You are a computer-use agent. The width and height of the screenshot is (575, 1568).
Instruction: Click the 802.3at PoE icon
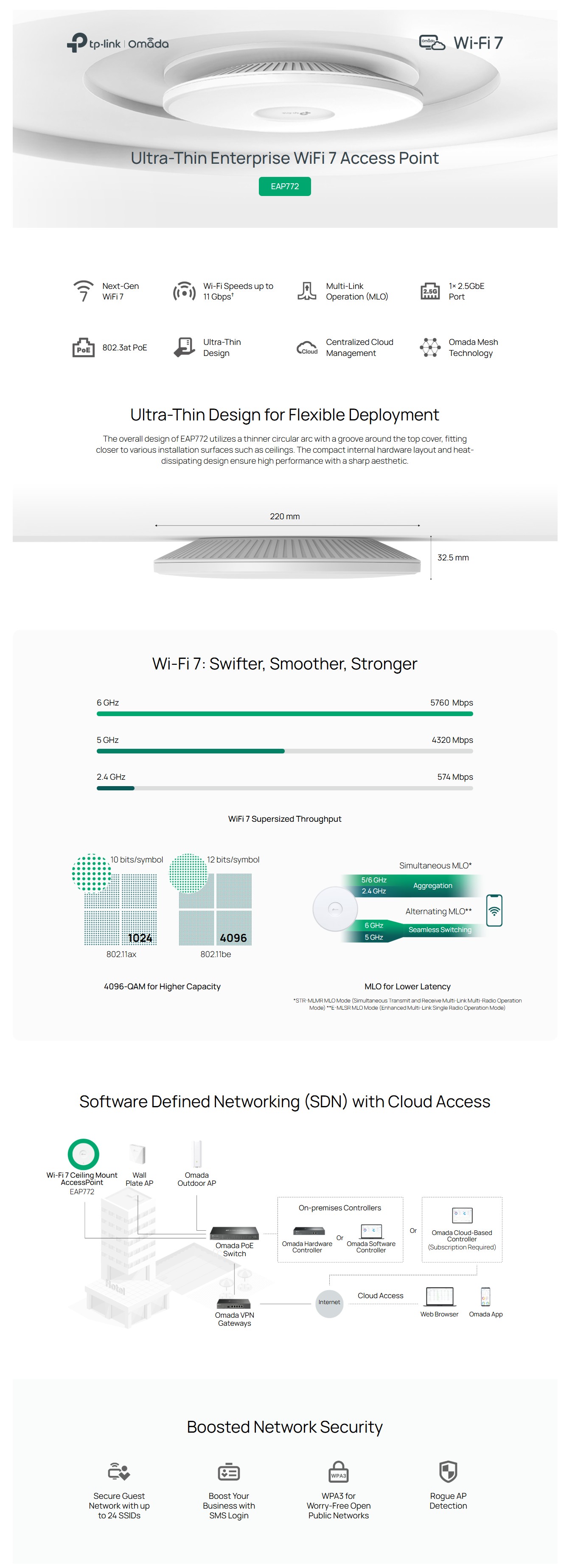click(84, 347)
